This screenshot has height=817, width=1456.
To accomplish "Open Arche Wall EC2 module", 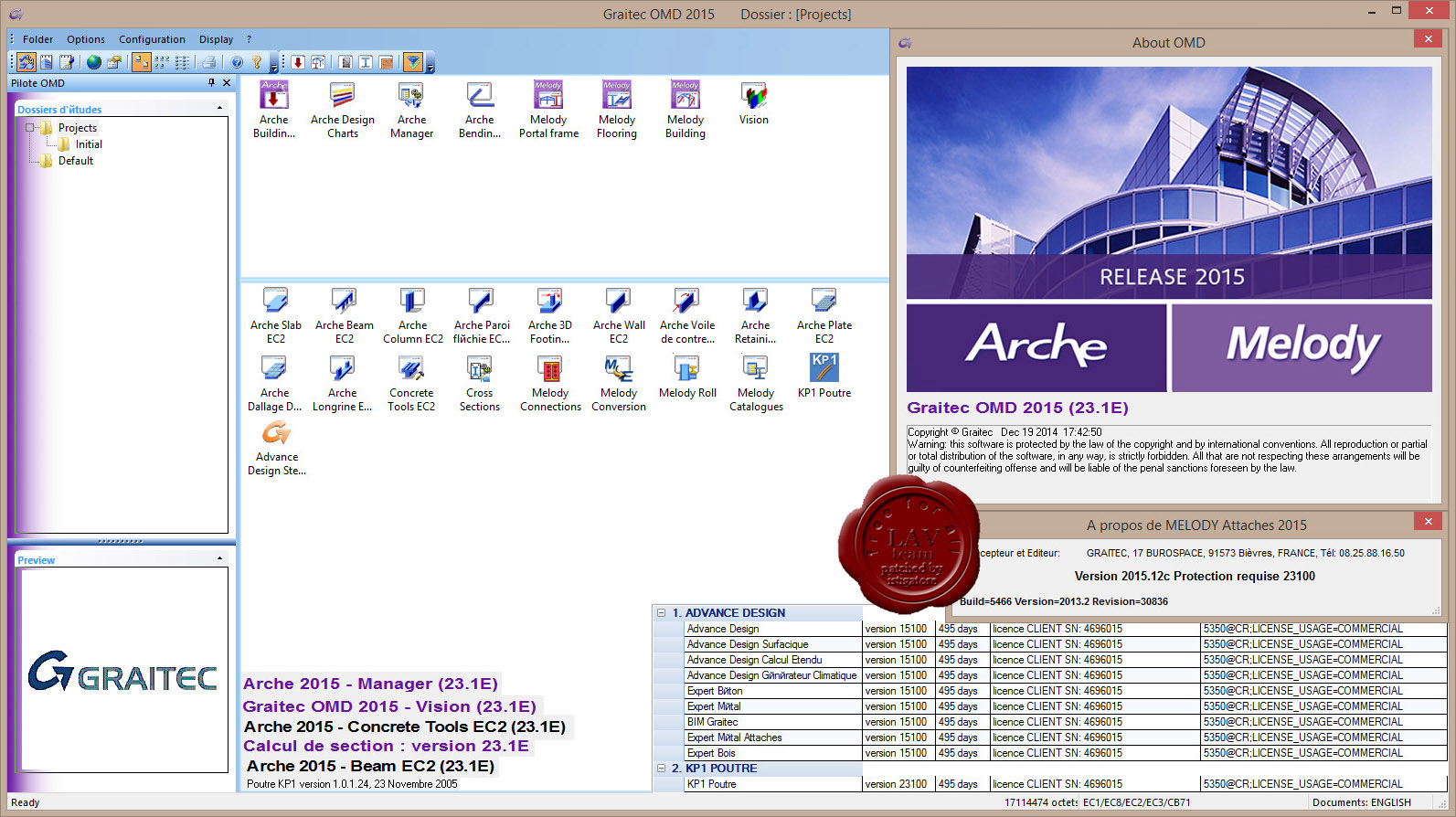I will [619, 315].
